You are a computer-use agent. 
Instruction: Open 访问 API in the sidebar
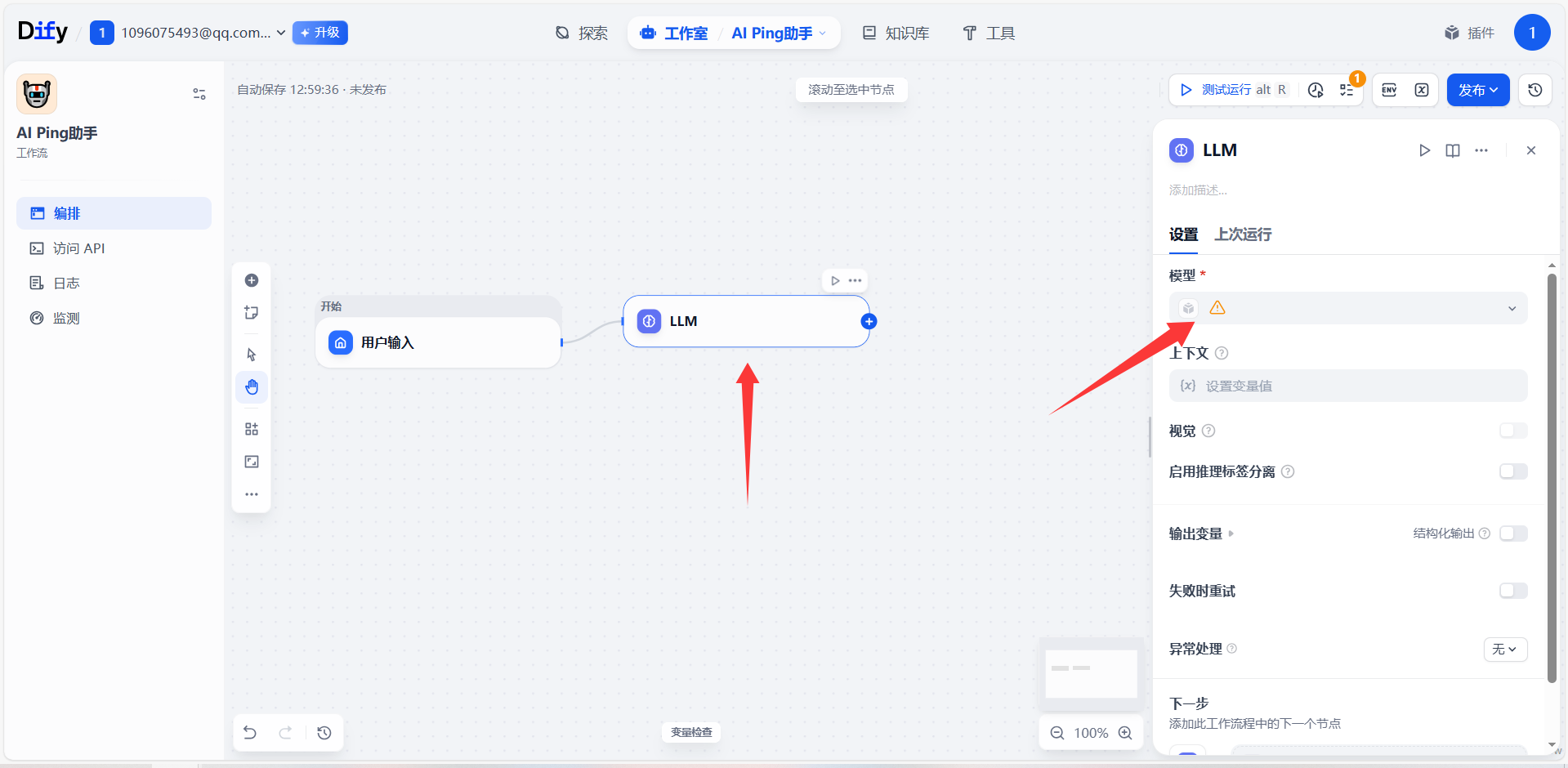114,248
